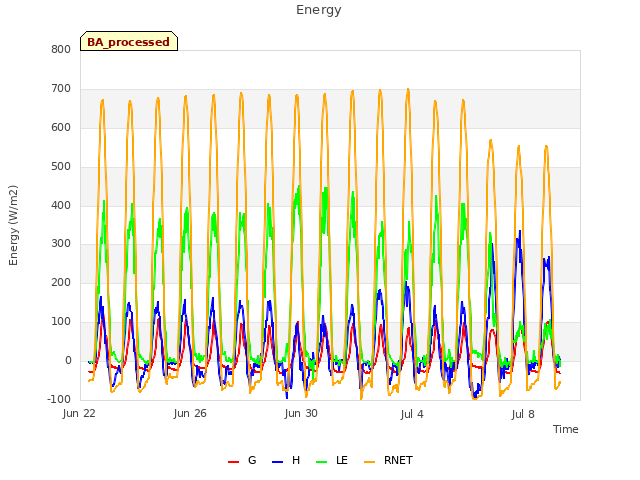Click the blue H legend color marker
Image resolution: width=640 pixels, height=480 pixels.
tap(277, 462)
